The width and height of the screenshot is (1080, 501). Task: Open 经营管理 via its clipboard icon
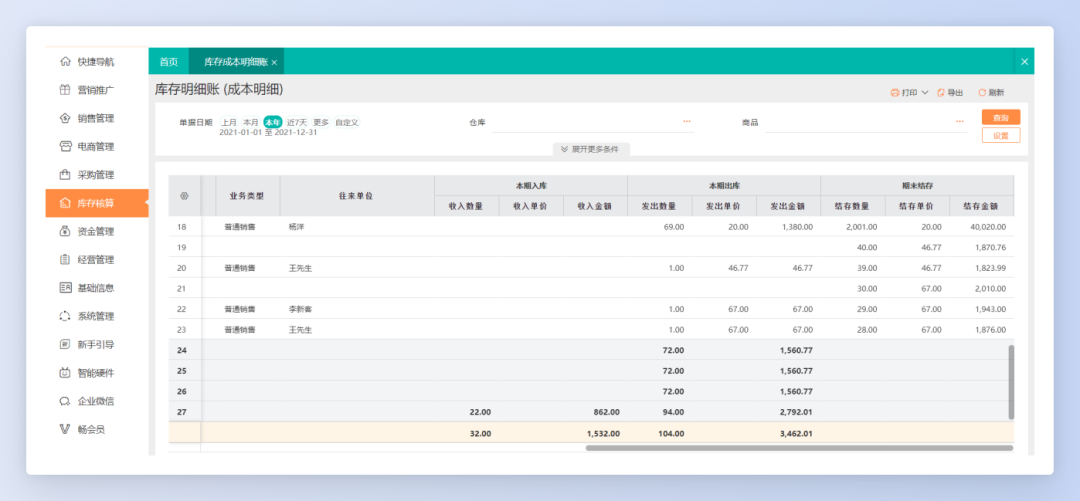65,259
